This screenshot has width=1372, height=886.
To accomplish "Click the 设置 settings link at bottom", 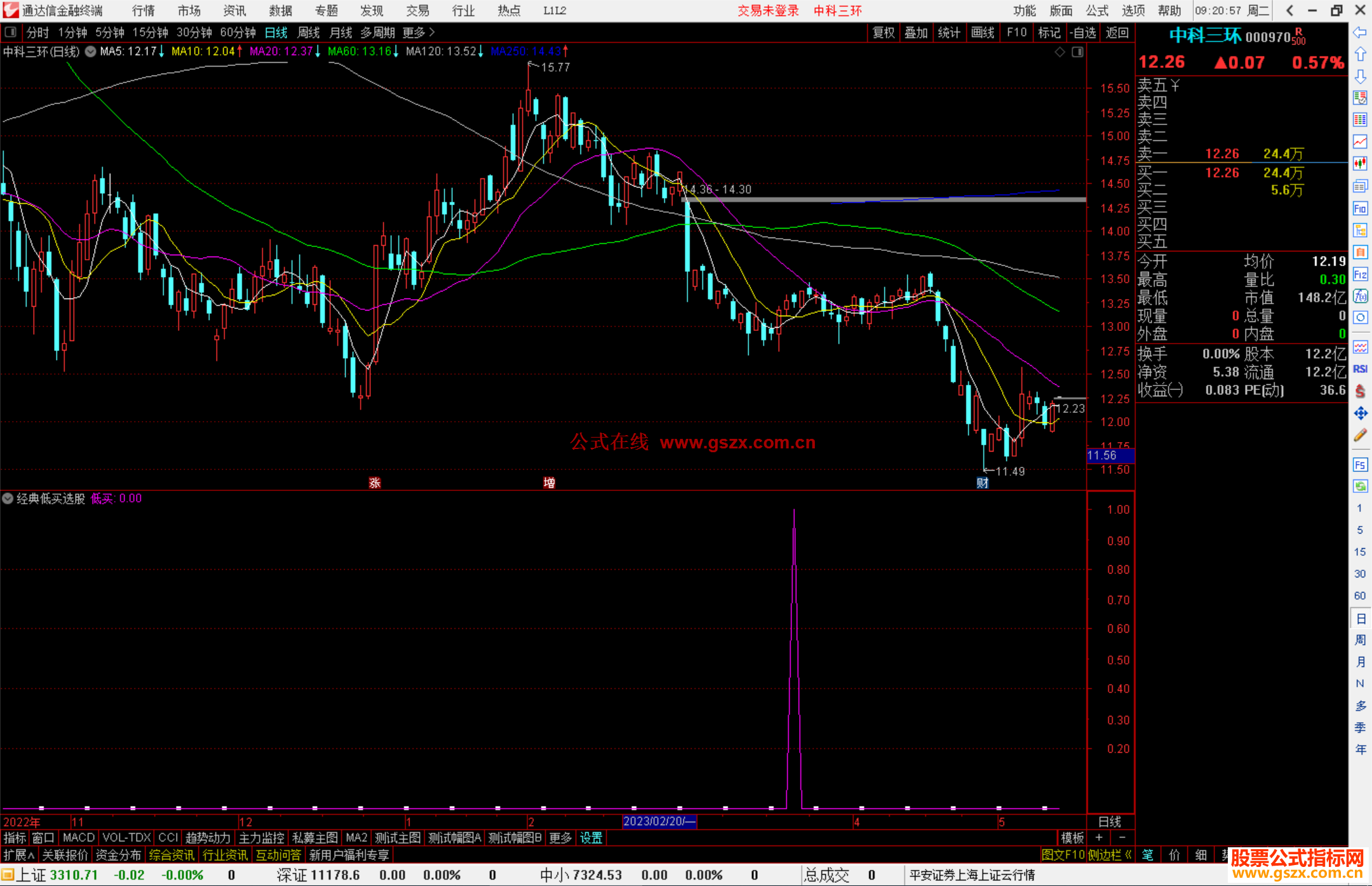I will (x=591, y=838).
